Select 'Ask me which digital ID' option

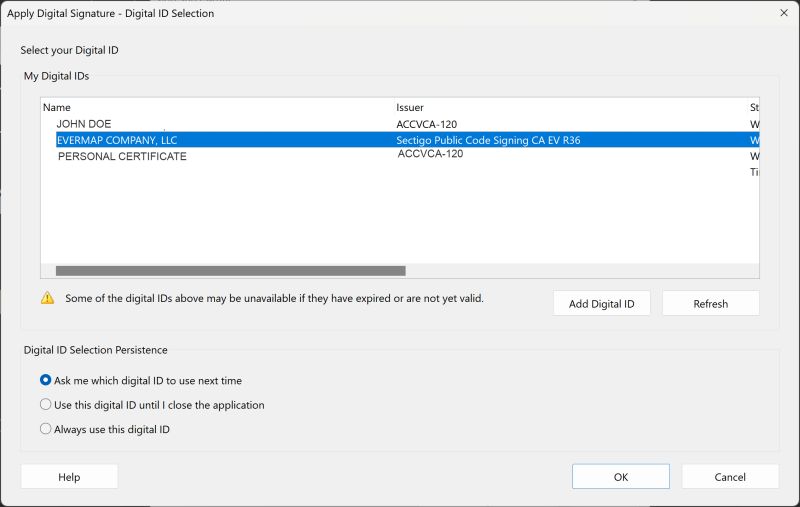[x=46, y=380]
